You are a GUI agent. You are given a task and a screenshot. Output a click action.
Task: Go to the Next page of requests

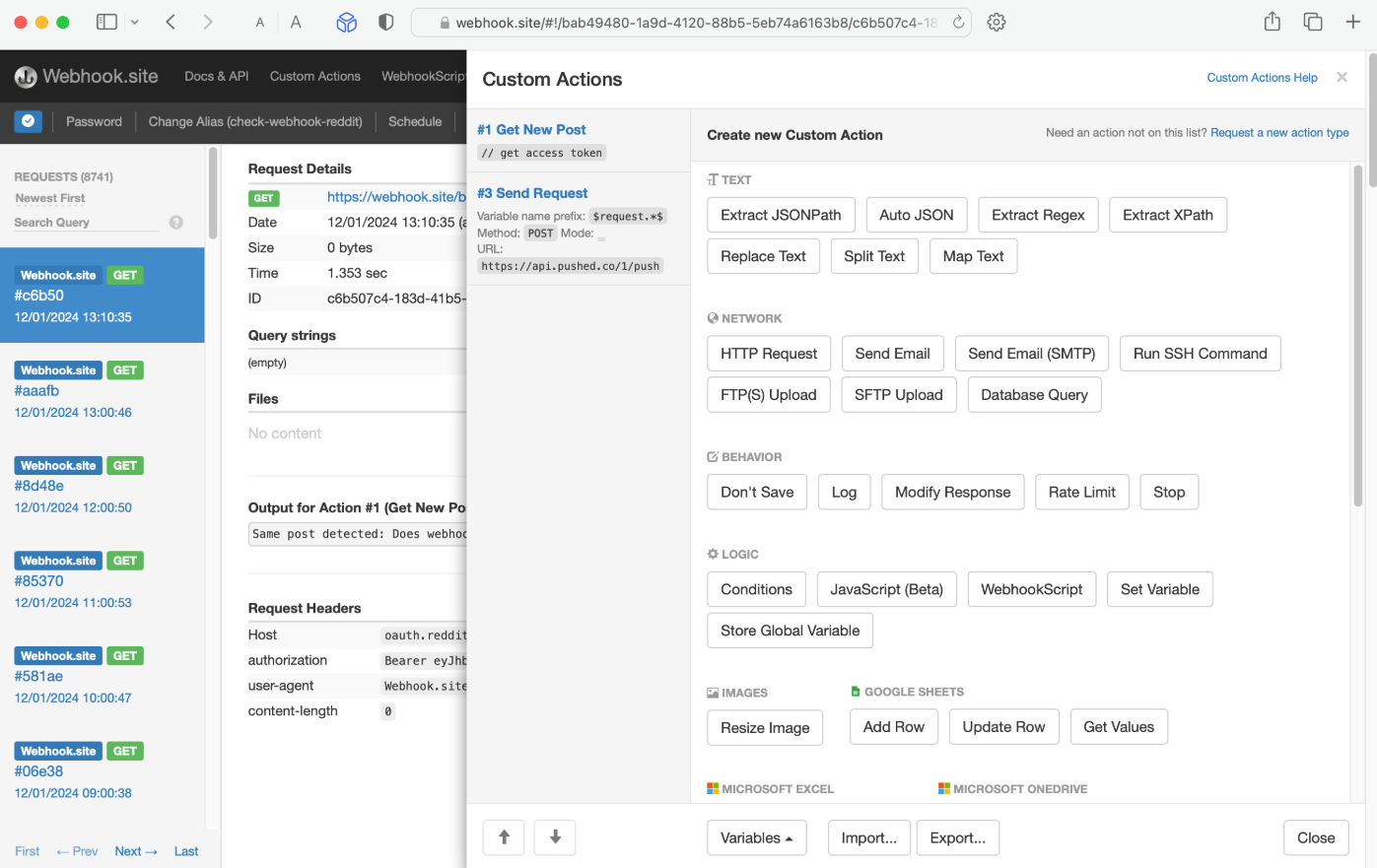click(136, 851)
